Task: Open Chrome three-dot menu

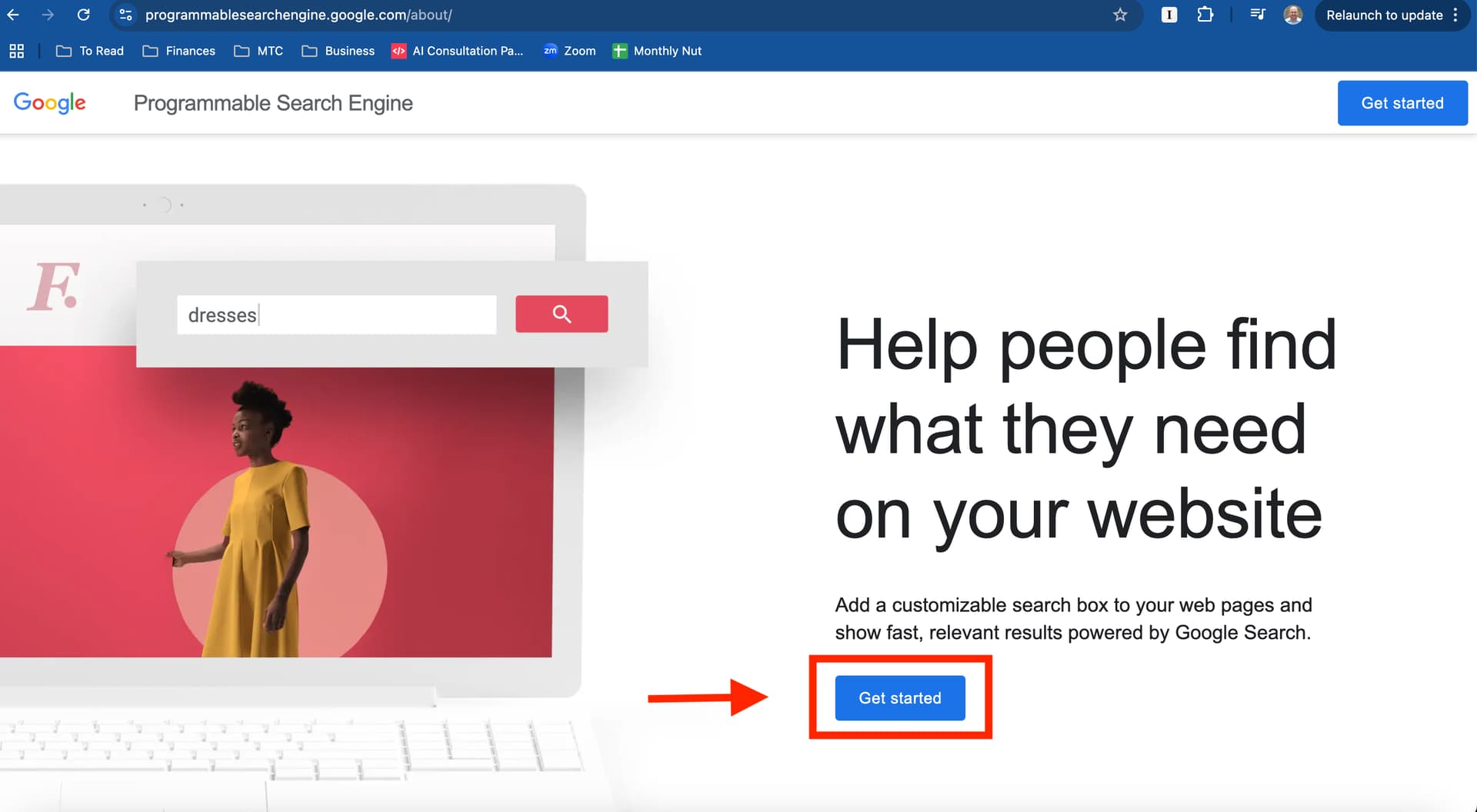Action: (x=1455, y=15)
